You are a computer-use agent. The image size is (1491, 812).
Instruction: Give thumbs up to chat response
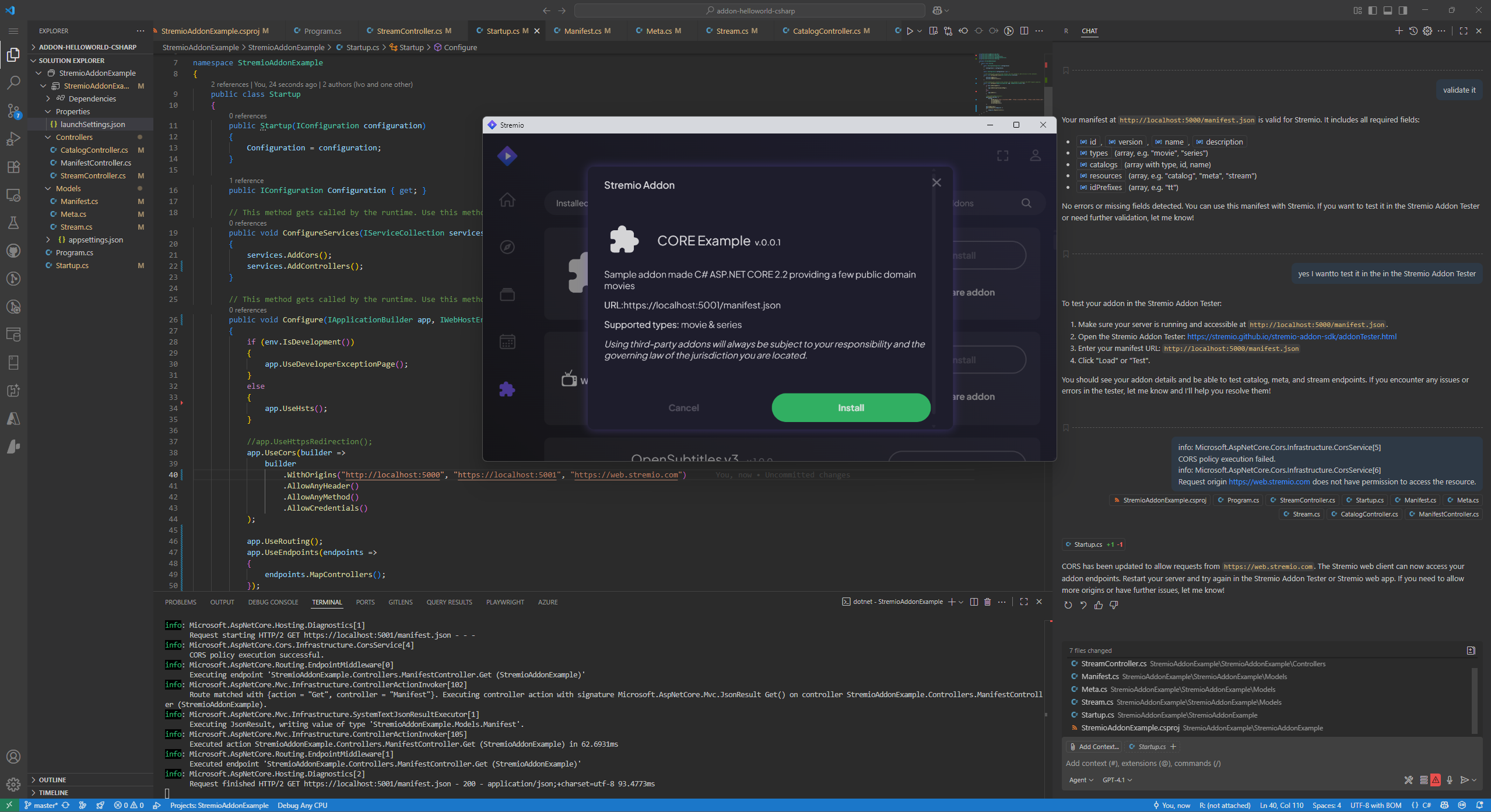1099,605
